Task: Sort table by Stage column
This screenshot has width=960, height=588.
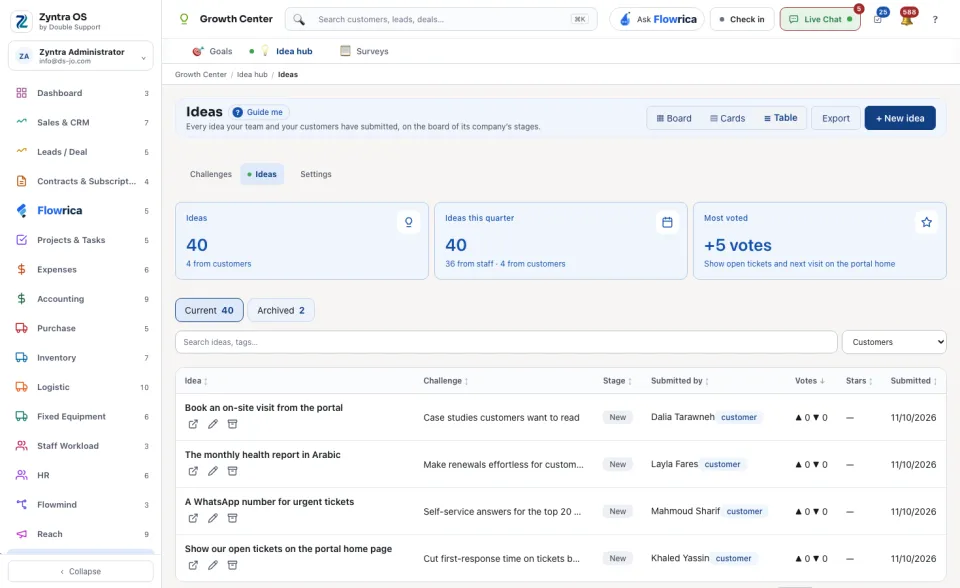Action: click(617, 381)
